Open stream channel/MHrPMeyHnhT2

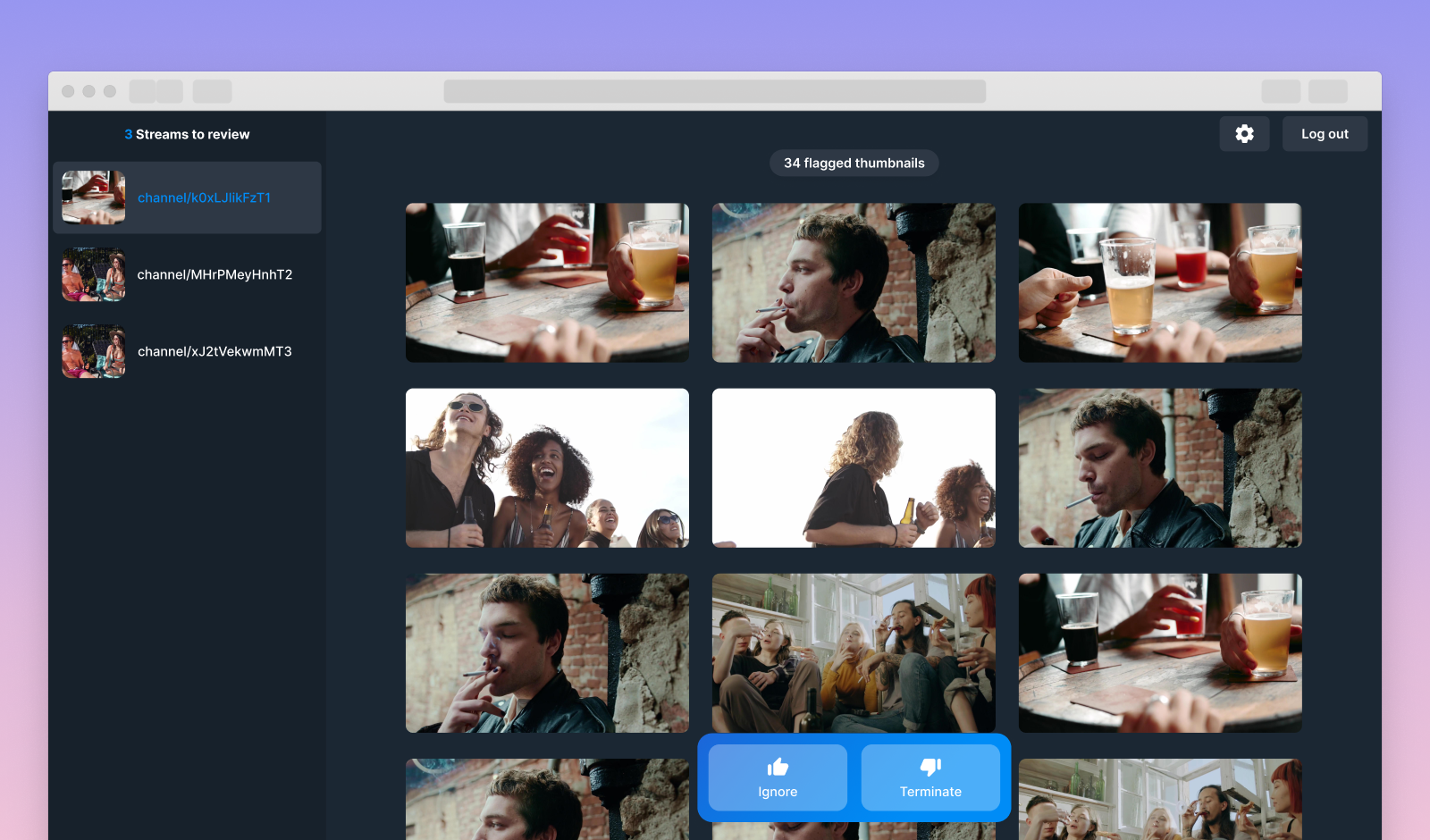[x=214, y=274]
